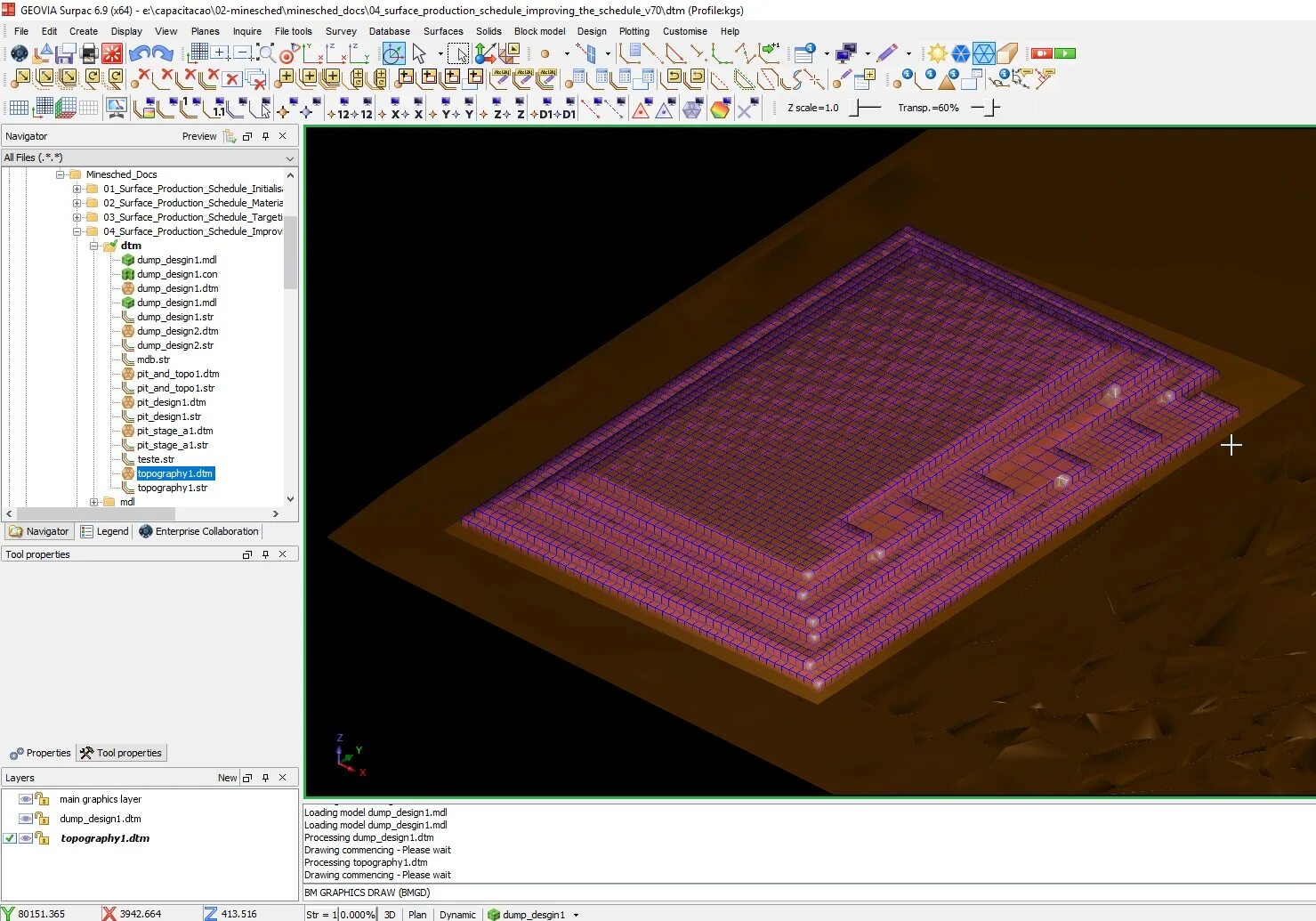Open the Block model menu
This screenshot has width=1316, height=921.
[x=539, y=31]
